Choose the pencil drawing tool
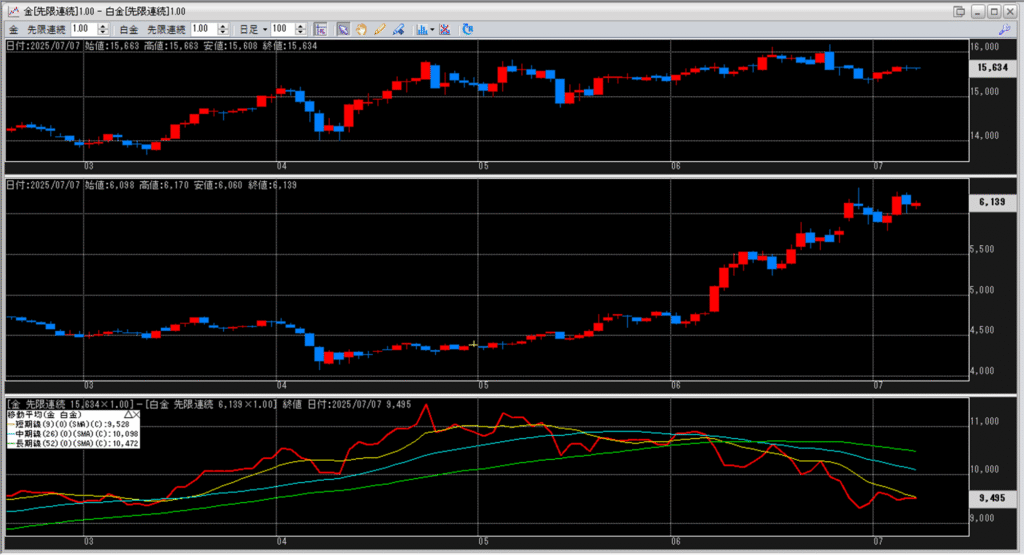 click(x=380, y=30)
